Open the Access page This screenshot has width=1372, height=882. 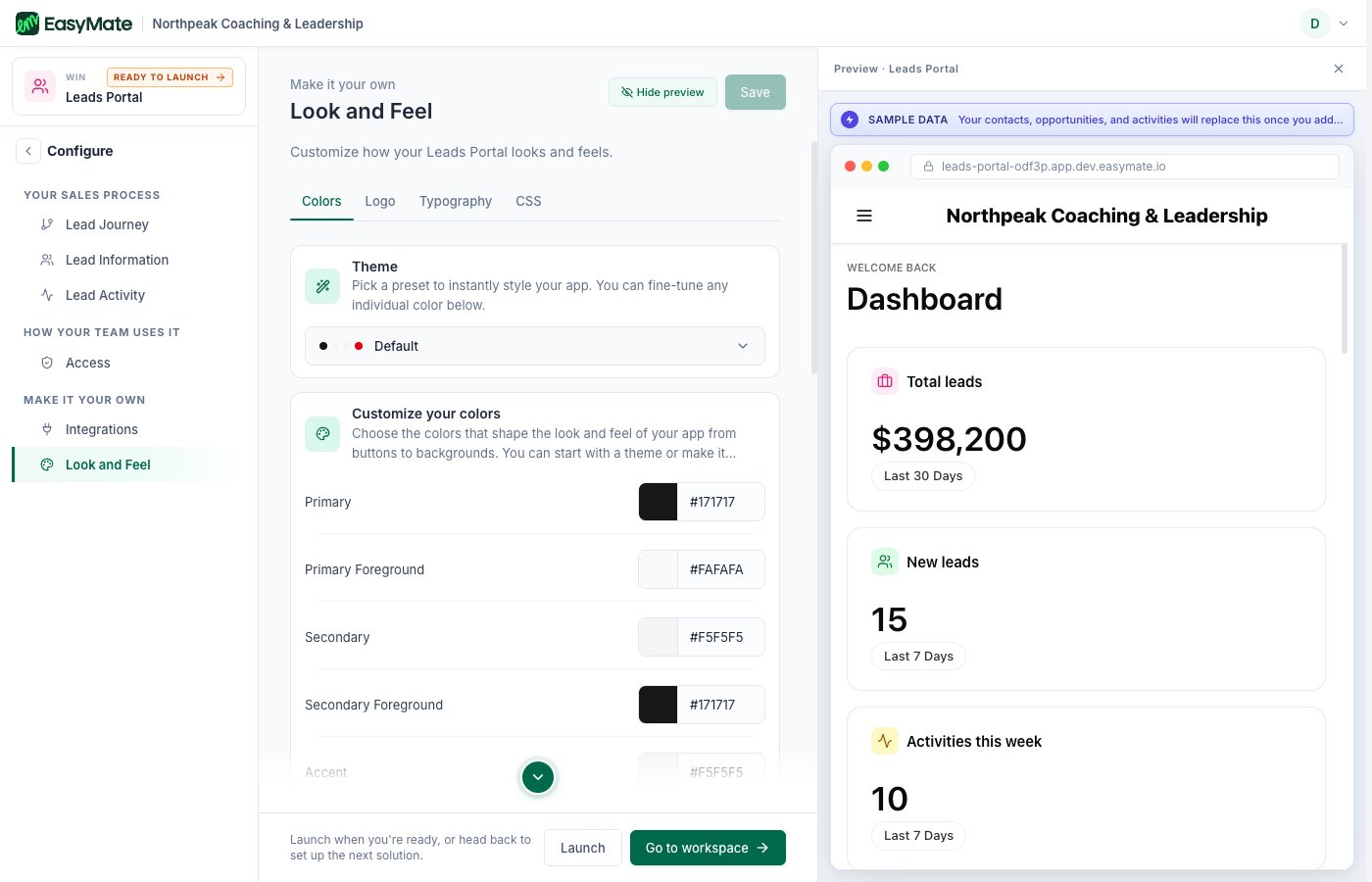tap(88, 363)
